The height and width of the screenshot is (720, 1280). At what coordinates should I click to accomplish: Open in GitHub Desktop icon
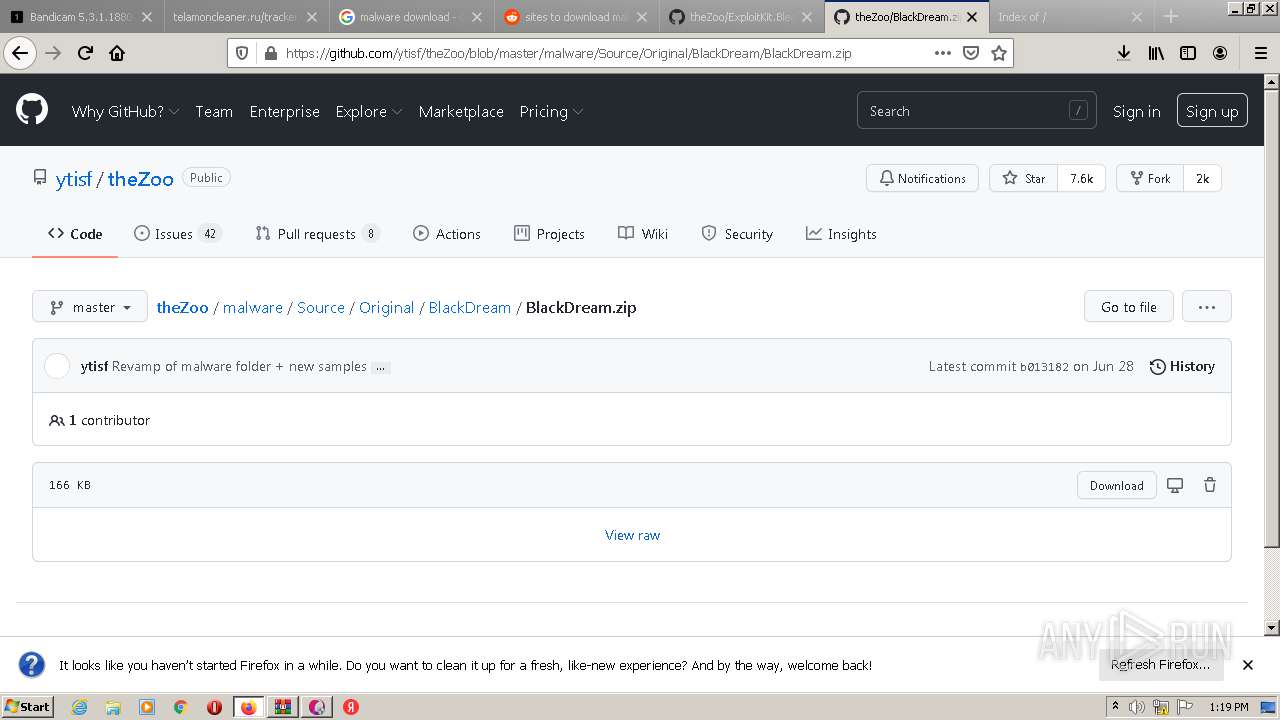(1175, 485)
